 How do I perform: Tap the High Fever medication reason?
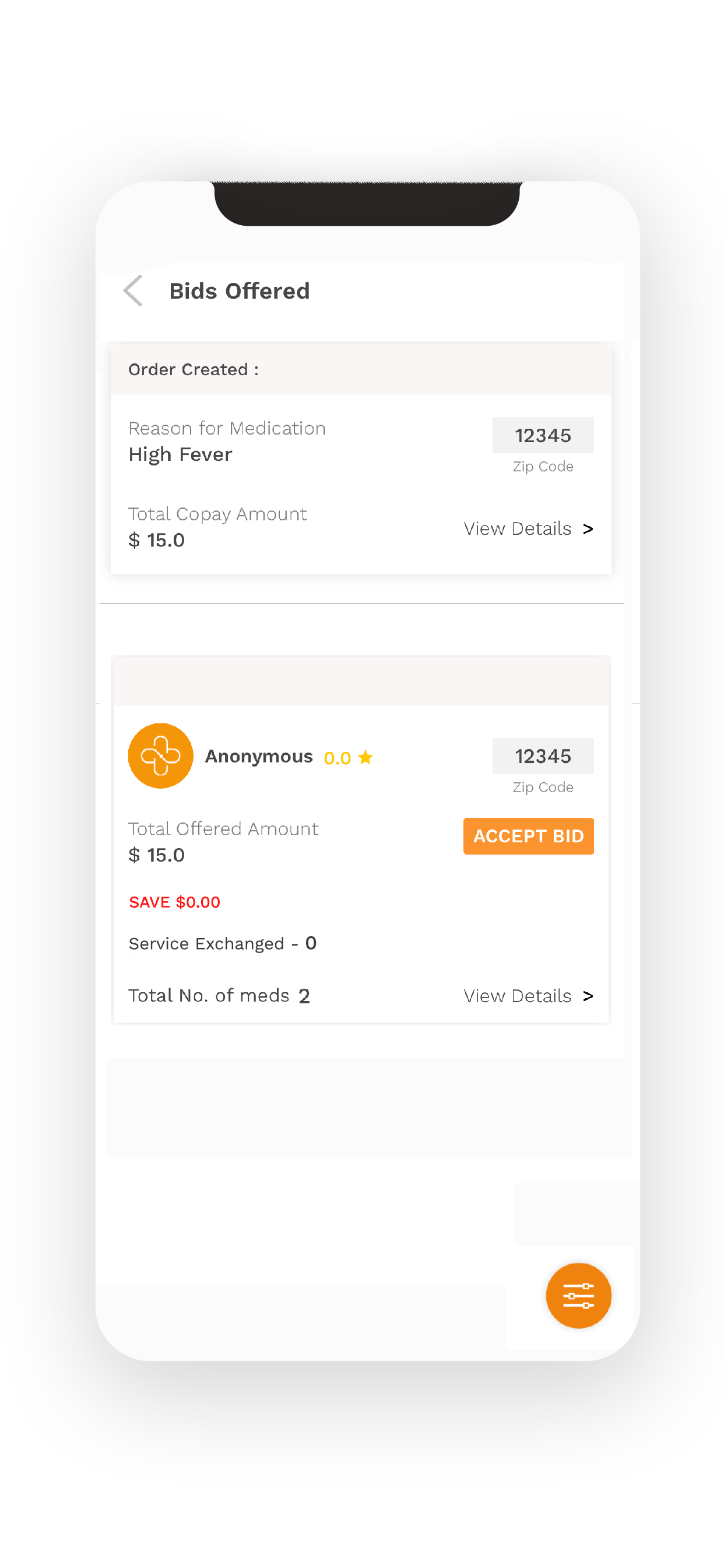pyautogui.click(x=180, y=454)
